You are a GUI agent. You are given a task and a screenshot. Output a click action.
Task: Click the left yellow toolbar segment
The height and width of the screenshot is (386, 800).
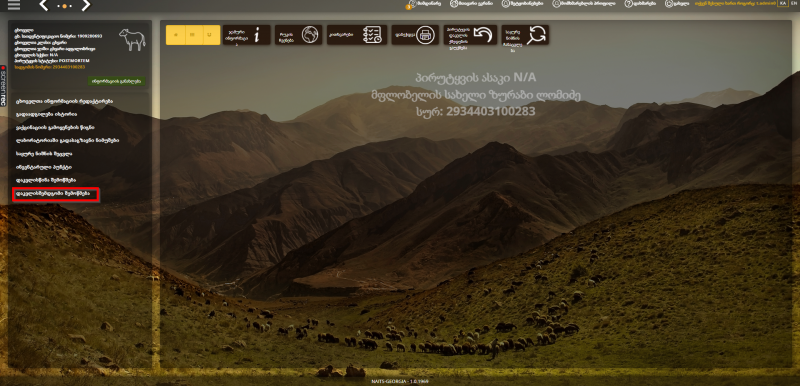pyautogui.click(x=175, y=35)
